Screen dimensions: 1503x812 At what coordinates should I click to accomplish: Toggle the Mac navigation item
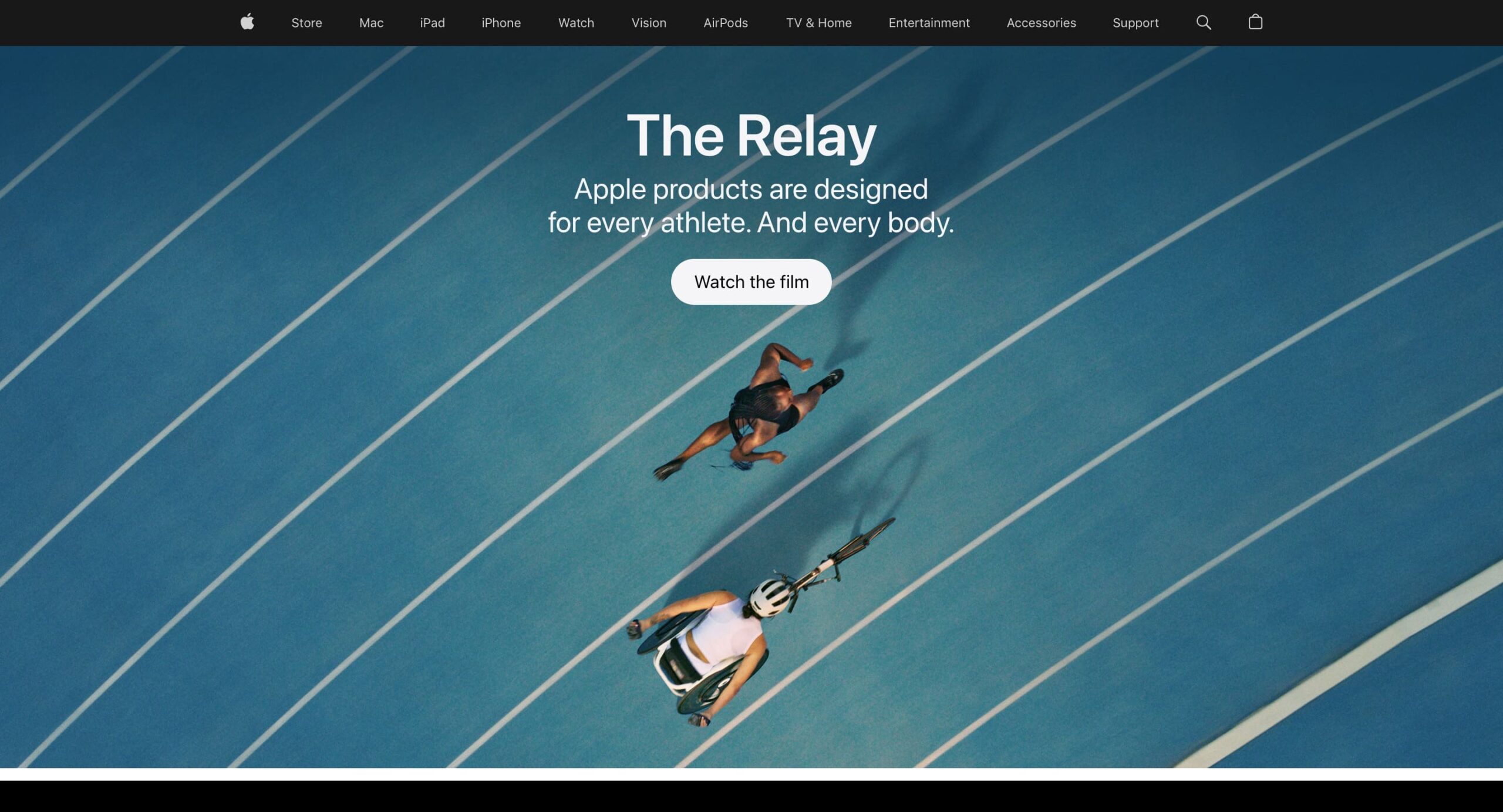click(x=371, y=22)
